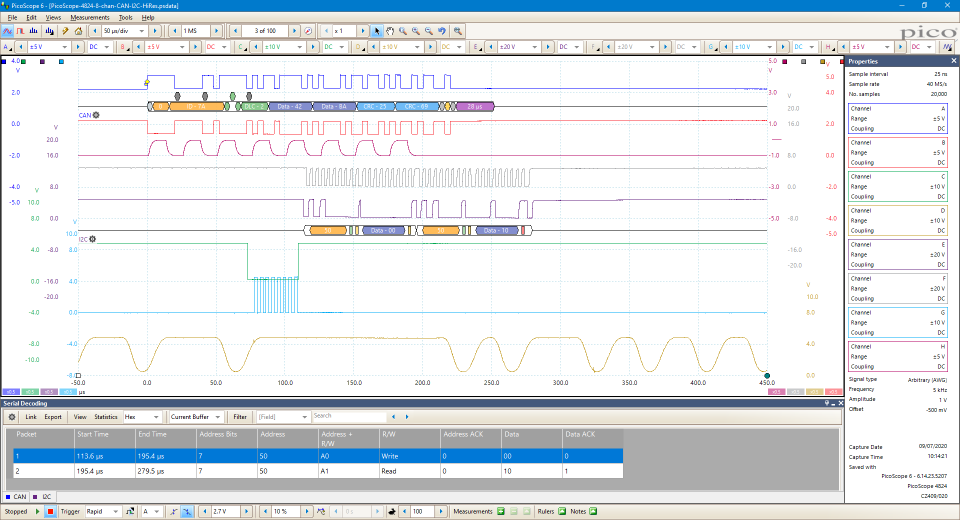Click the Undo zoom icon
960x520 pixels.
point(442,31)
